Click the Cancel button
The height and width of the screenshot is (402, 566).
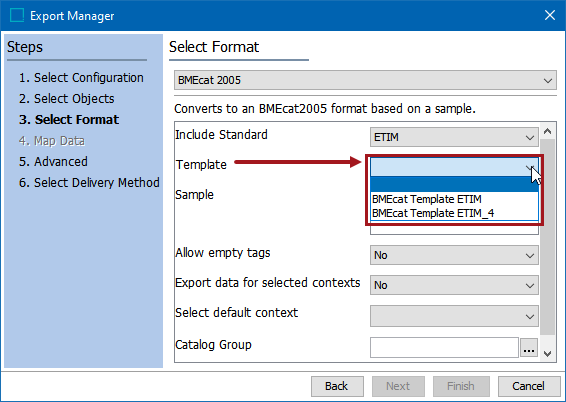529,386
